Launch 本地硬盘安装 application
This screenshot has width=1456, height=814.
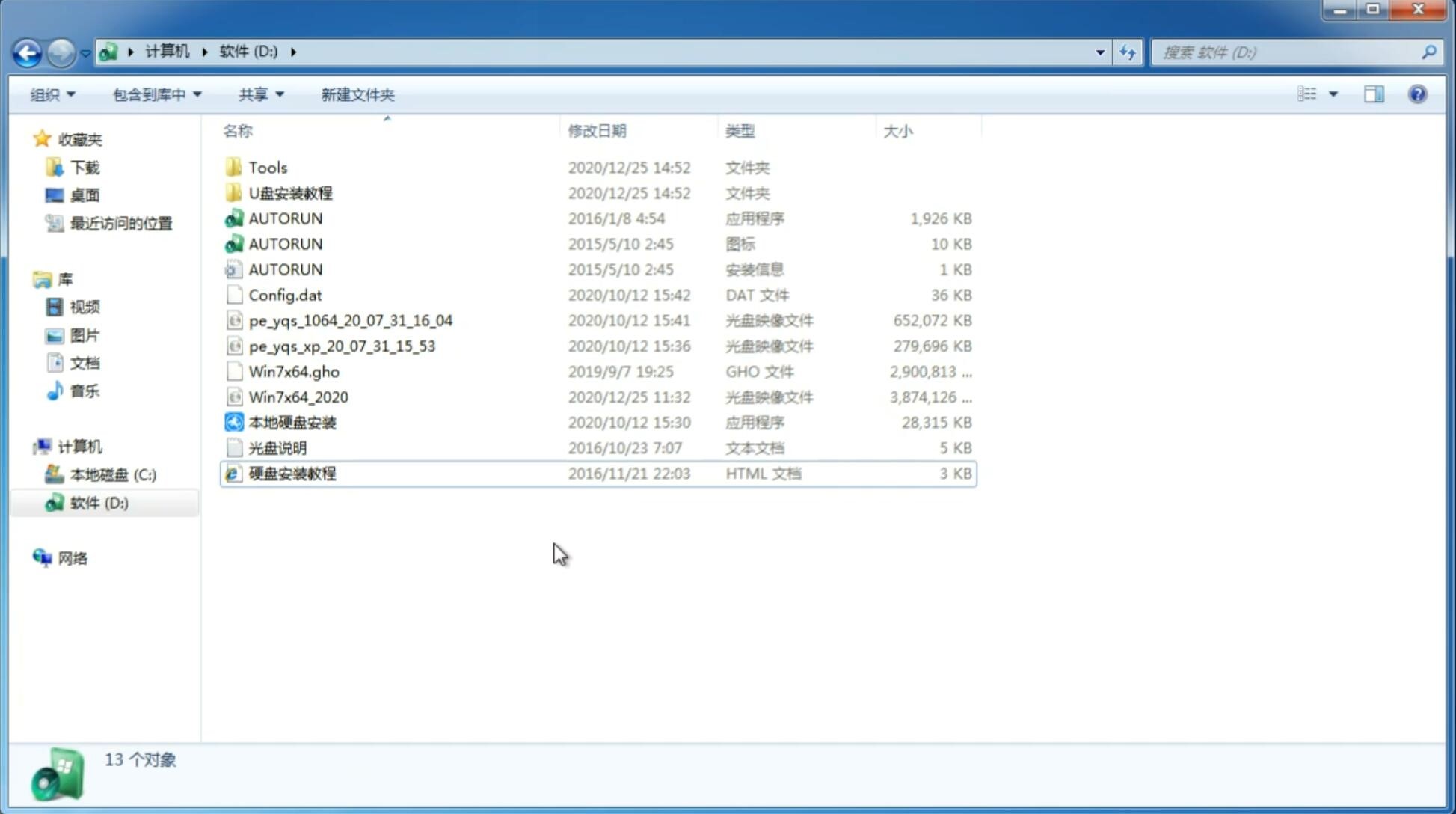[x=291, y=422]
